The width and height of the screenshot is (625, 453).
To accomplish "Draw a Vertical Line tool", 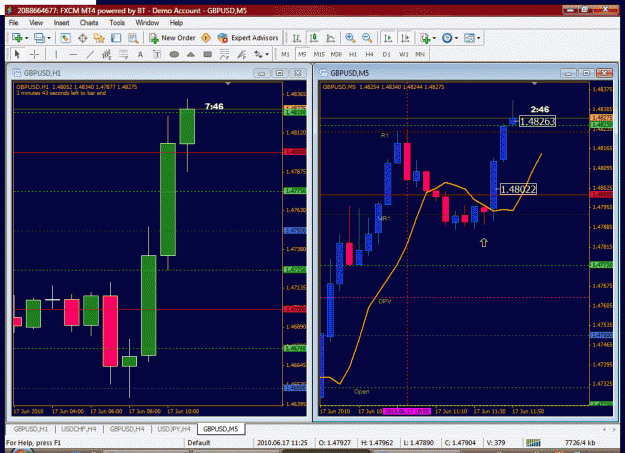I will (56, 54).
